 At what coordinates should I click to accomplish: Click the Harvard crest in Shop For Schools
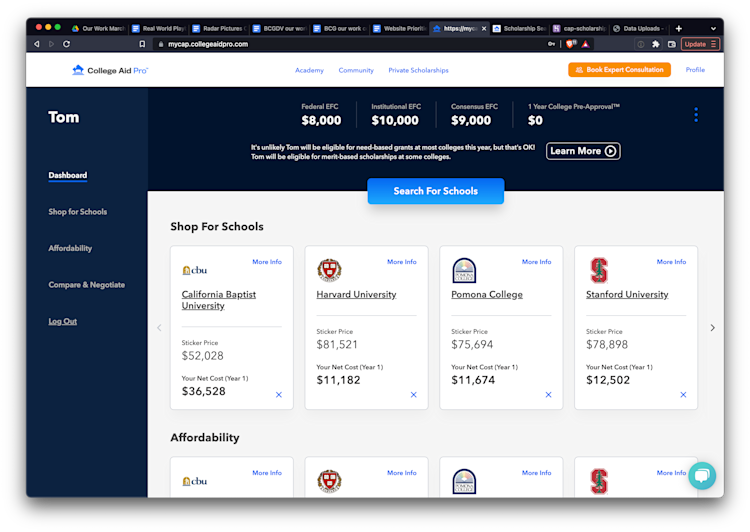pos(329,270)
